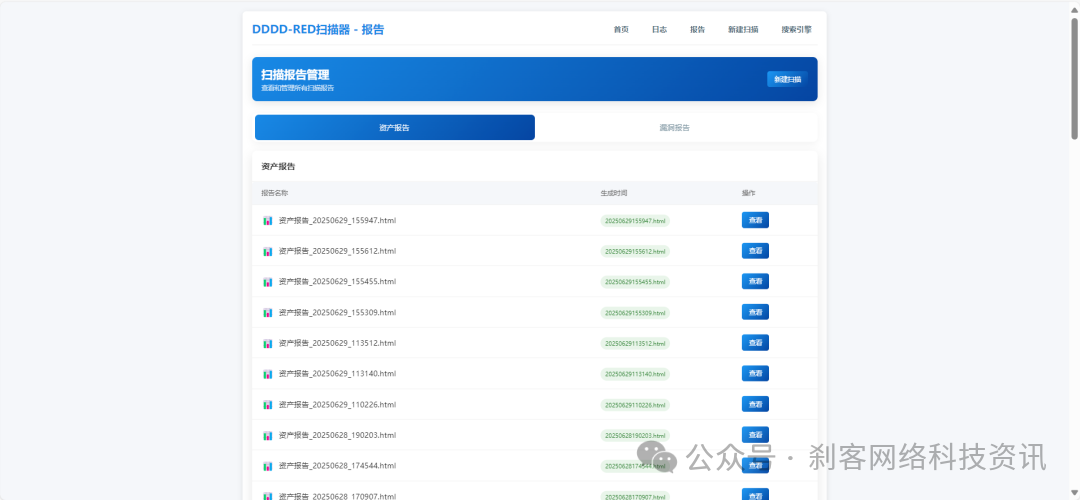This screenshot has width=1080, height=500.
Task: Open 首页 in the top navigation
Action: (621, 30)
